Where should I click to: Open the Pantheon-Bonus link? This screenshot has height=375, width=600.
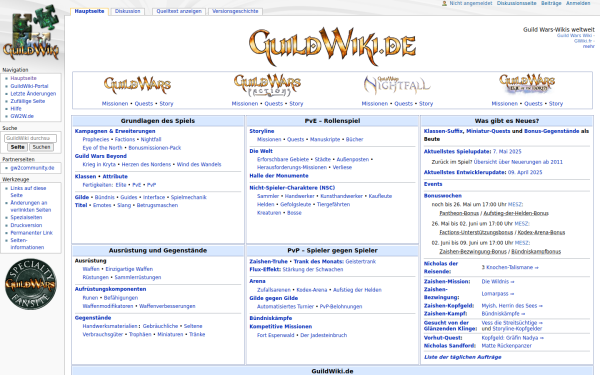459,214
